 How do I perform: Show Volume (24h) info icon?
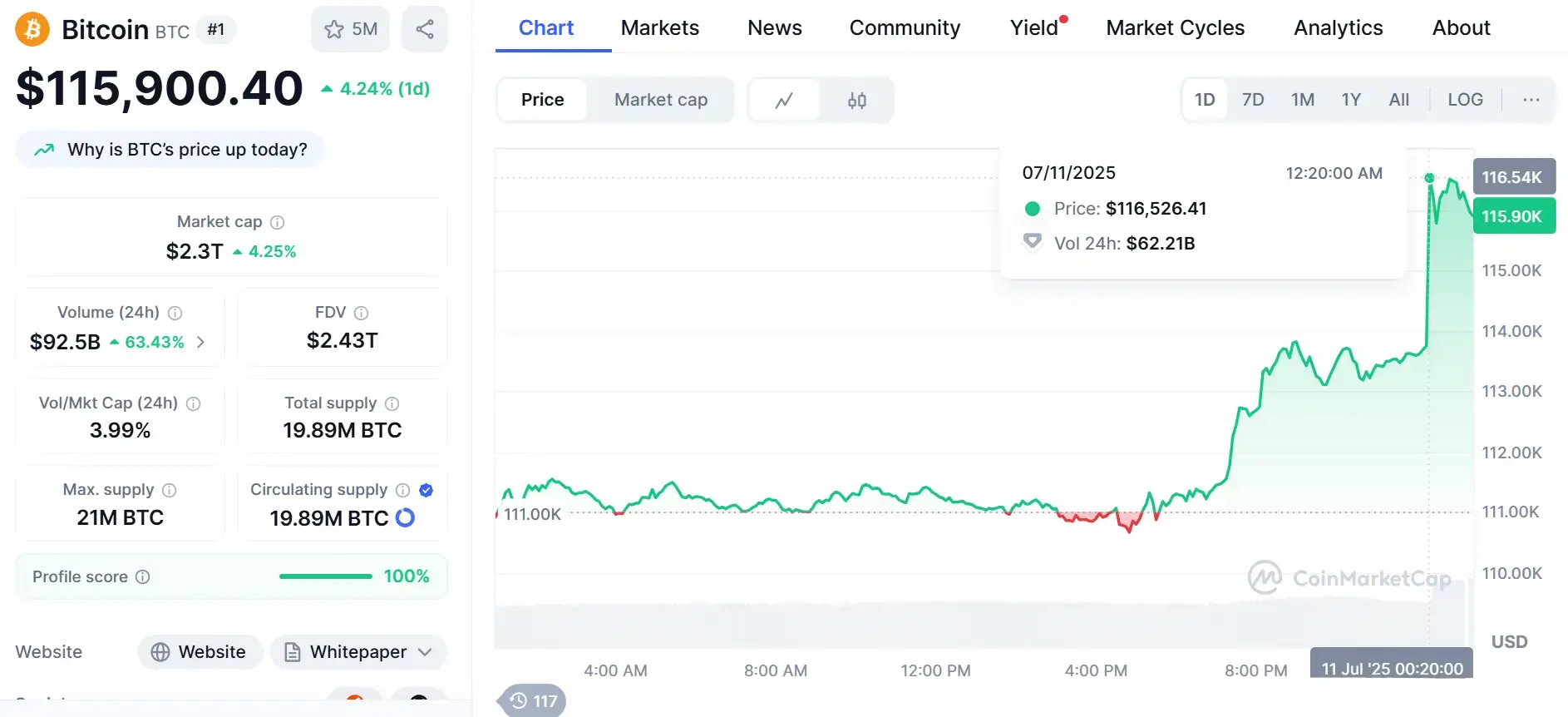point(175,313)
